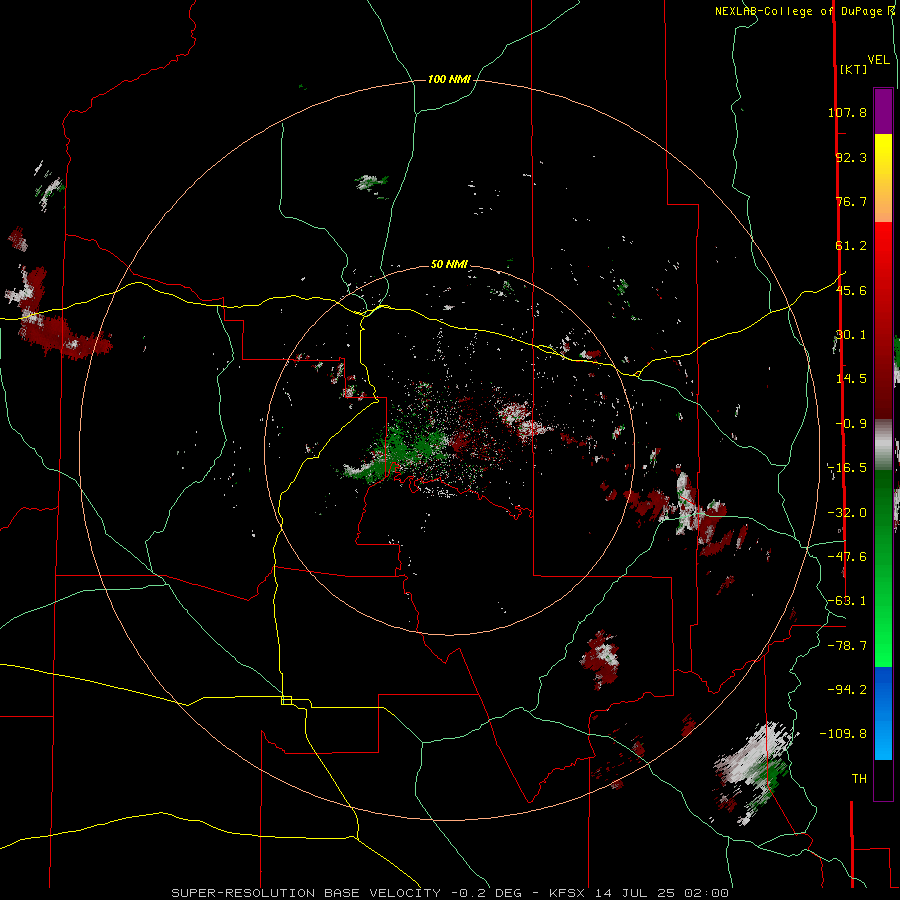The image size is (900, 900).
Task: Click the 45.6 velocity scale value
Action: click(x=851, y=290)
